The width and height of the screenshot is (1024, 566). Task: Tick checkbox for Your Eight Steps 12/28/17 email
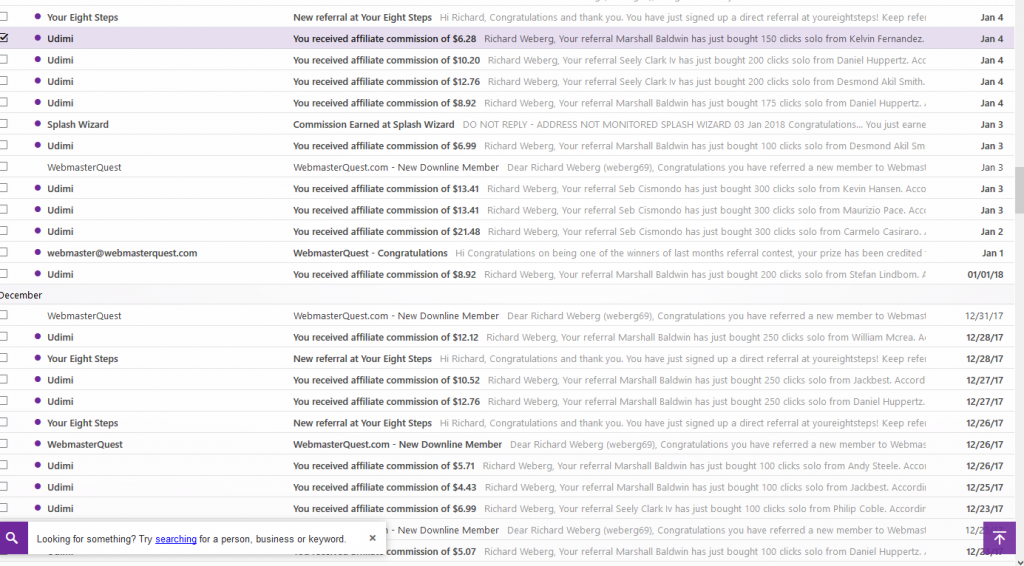4,358
